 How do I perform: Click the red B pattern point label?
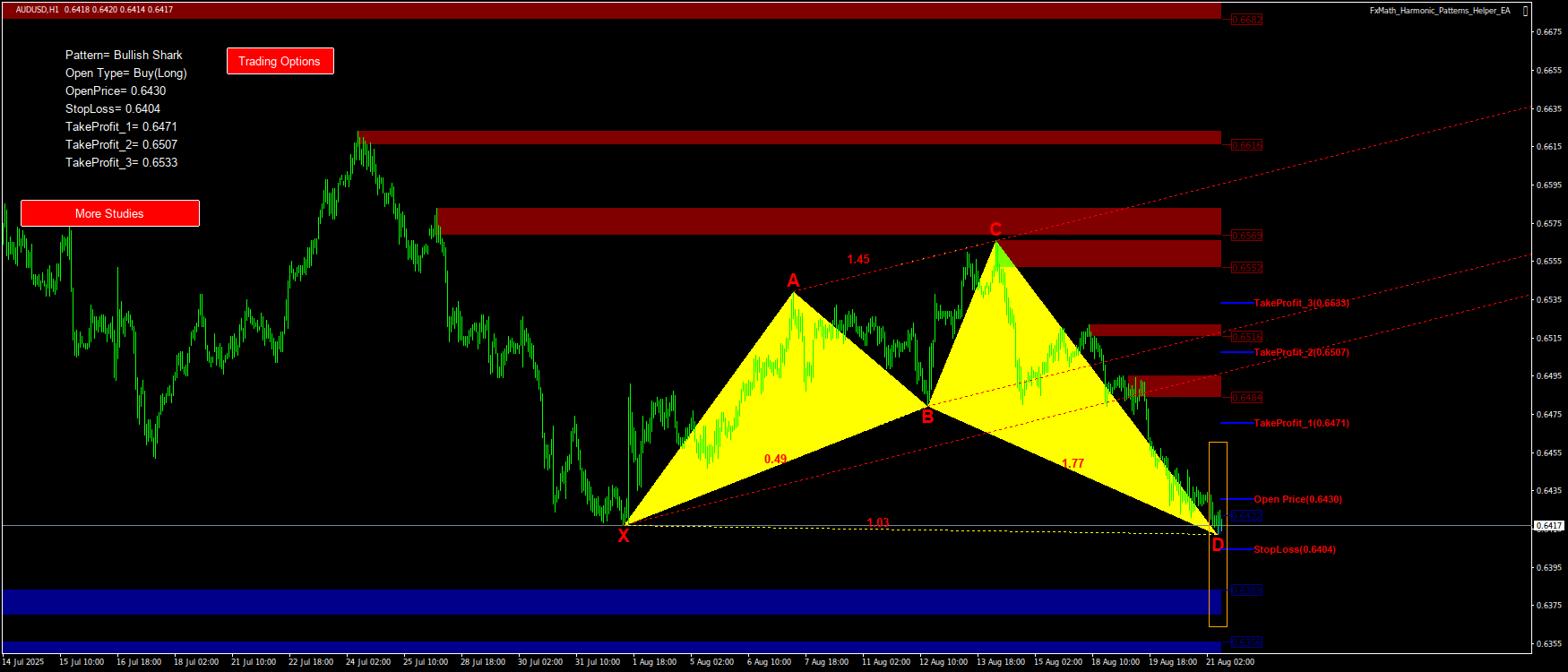coord(927,417)
